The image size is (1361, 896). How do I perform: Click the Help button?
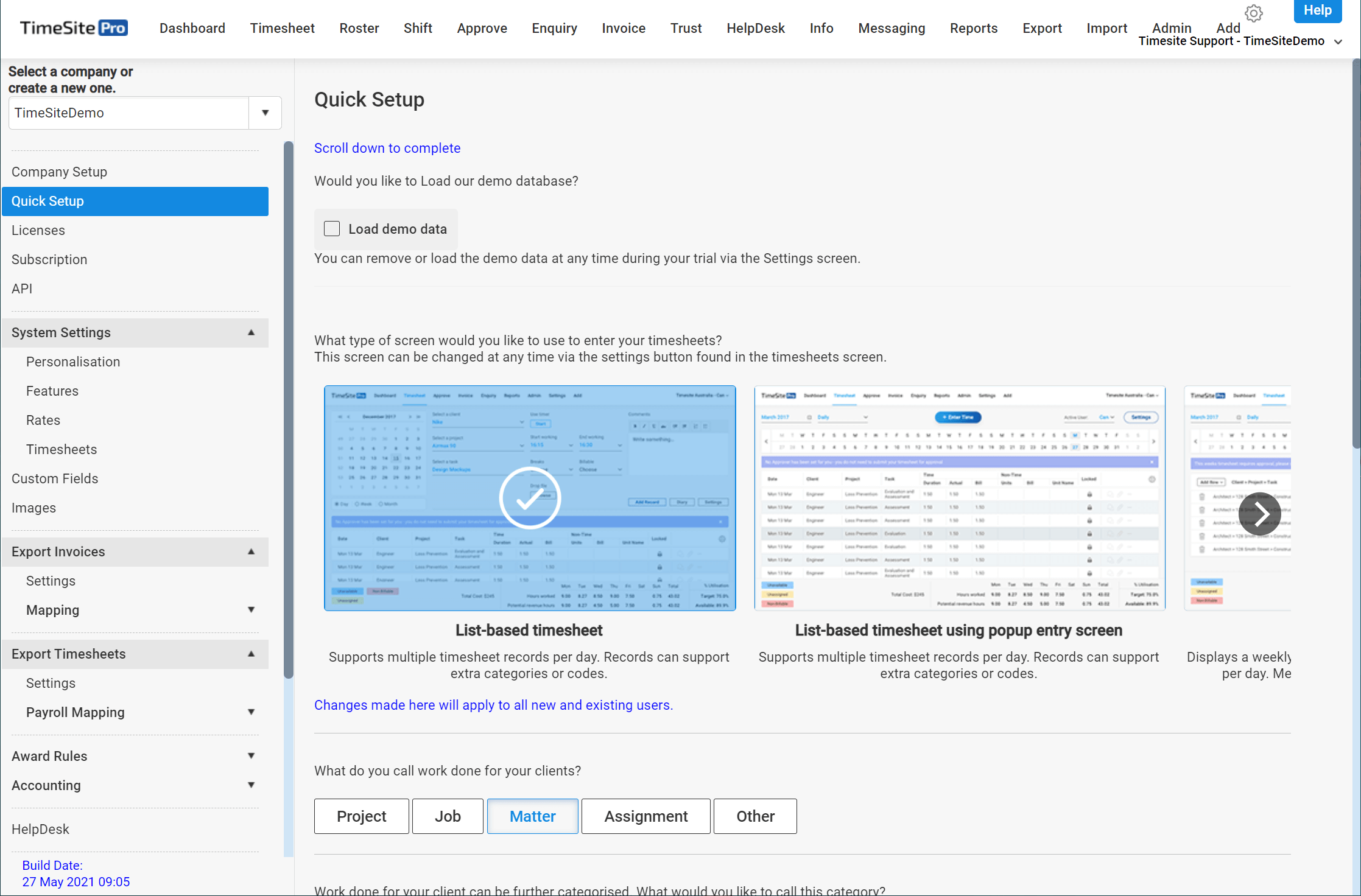point(1318,10)
